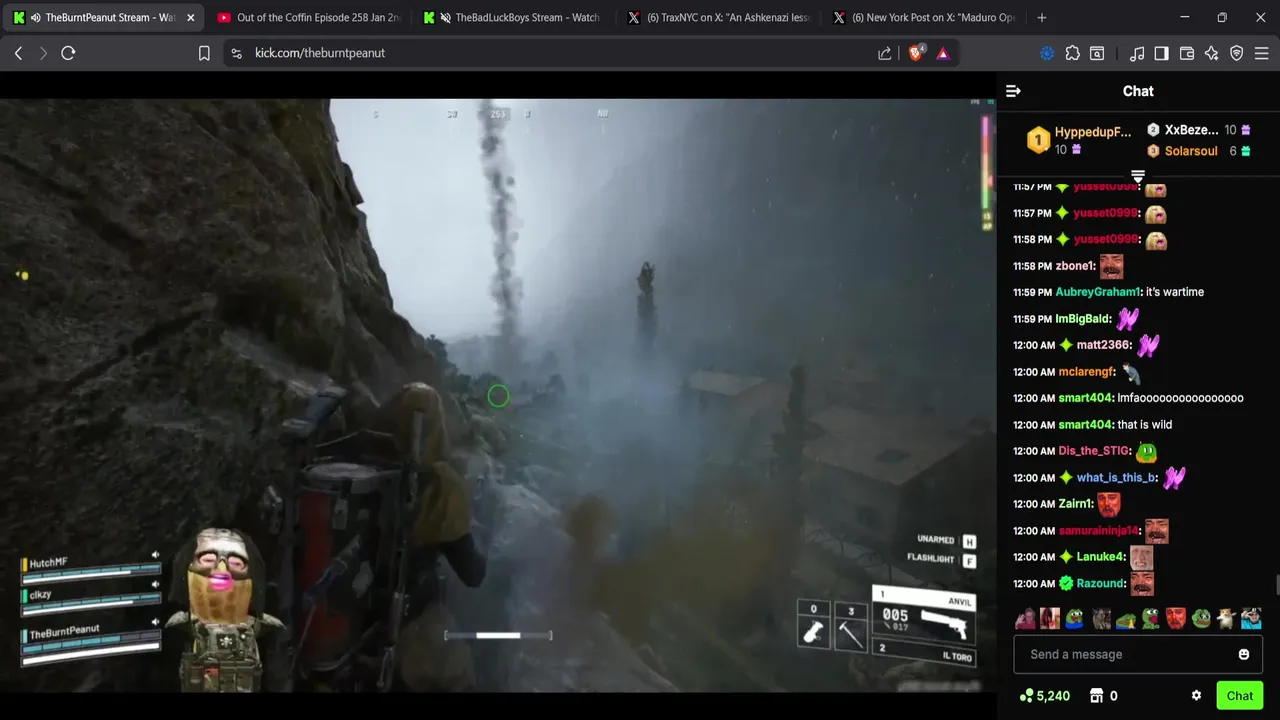
Task: Click the "it's wartime" chat message
Action: (x=1175, y=292)
